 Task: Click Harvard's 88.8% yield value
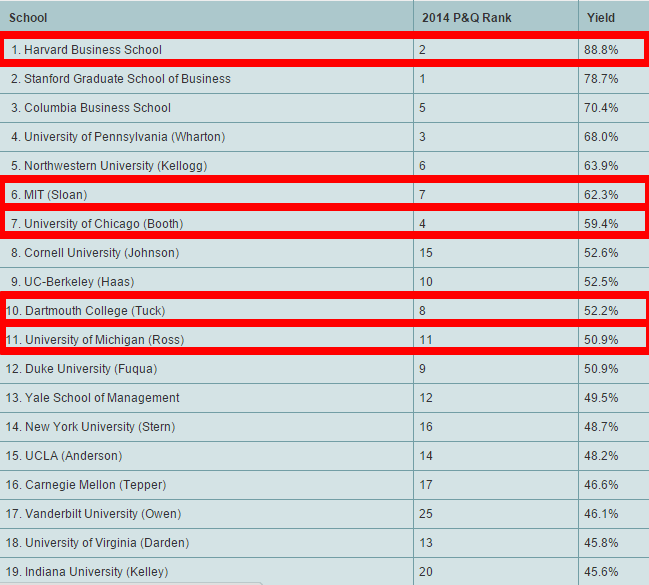[601, 50]
